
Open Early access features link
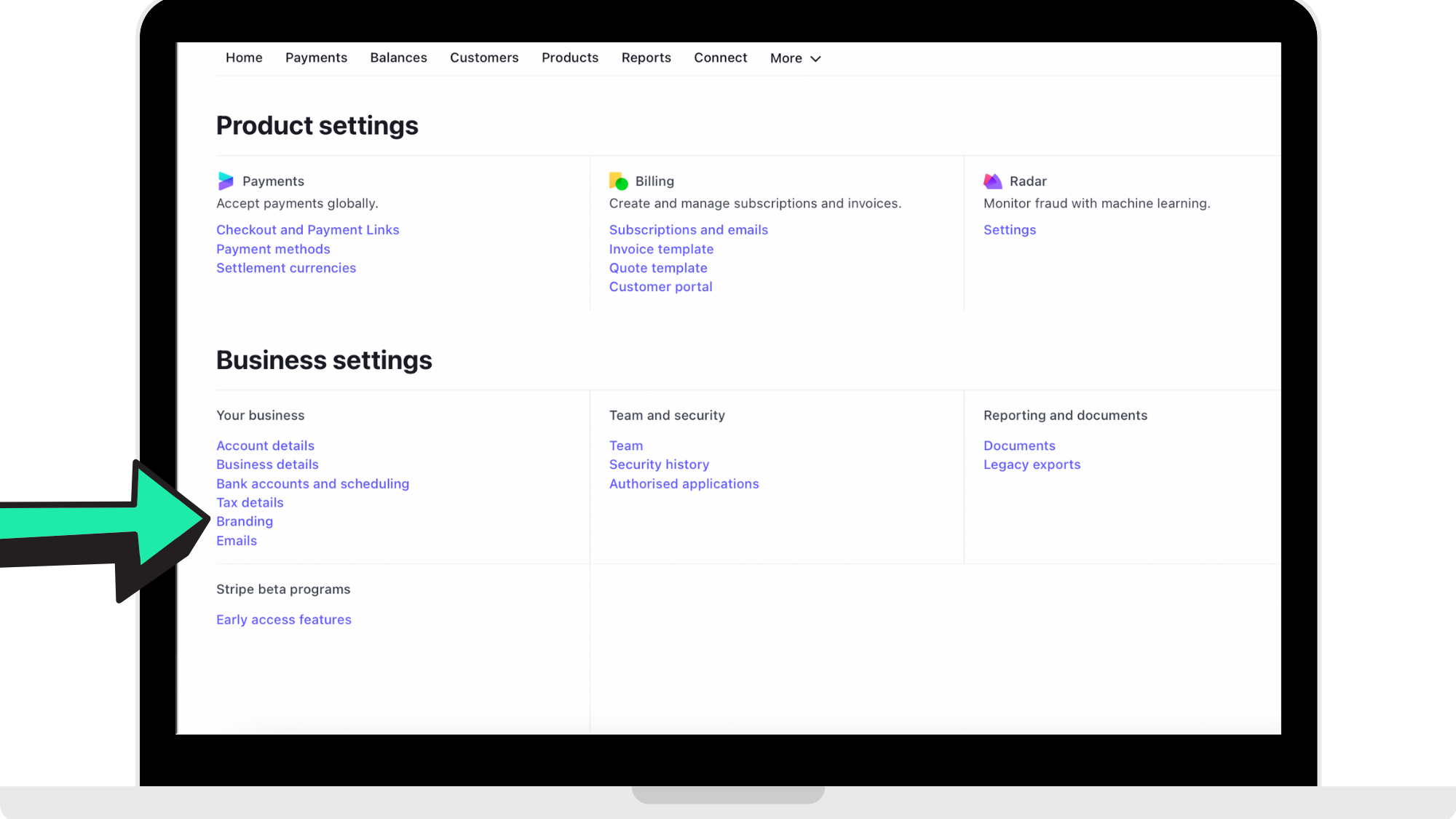tap(283, 620)
